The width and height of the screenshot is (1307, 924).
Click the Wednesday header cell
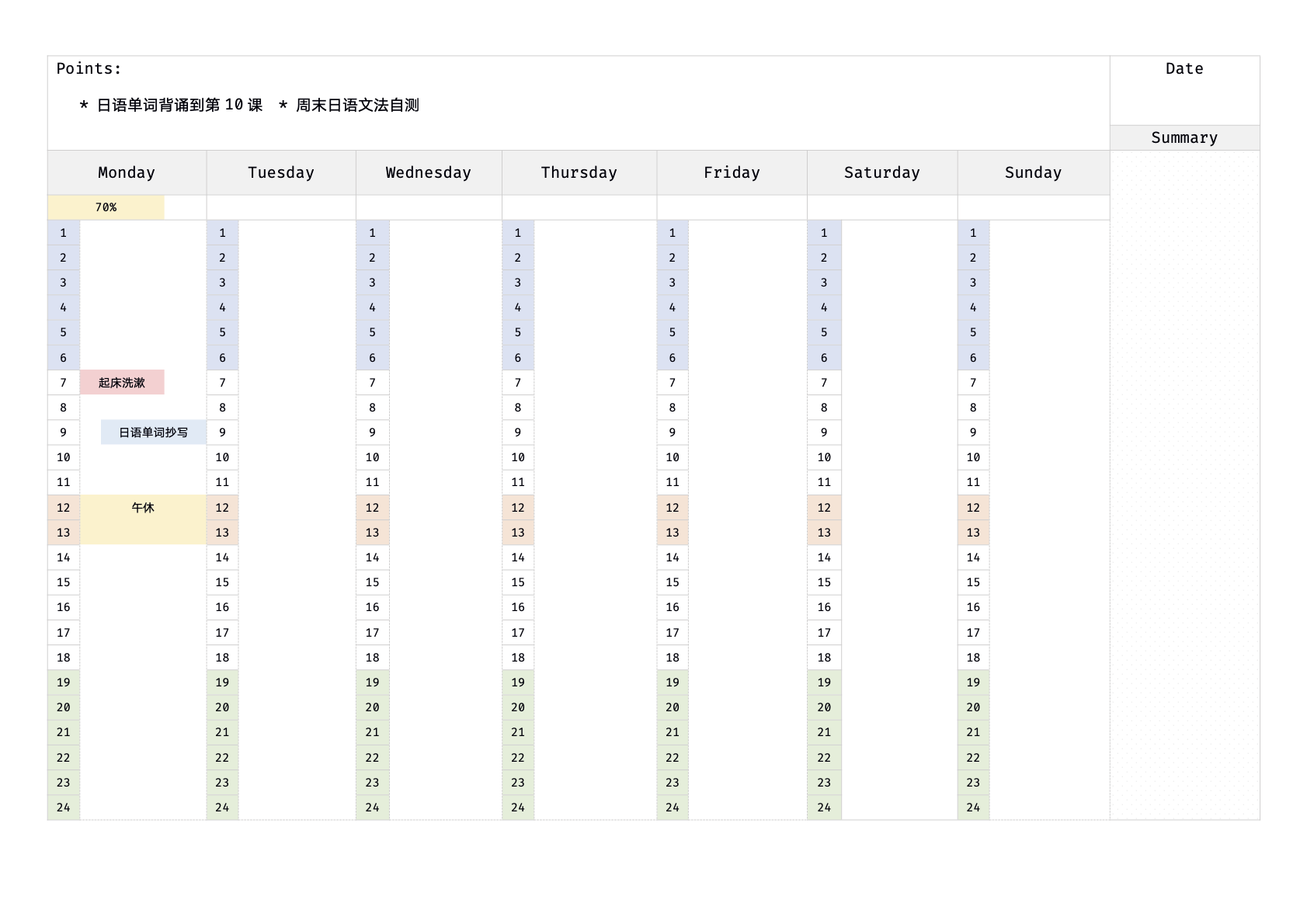pyautogui.click(x=429, y=172)
